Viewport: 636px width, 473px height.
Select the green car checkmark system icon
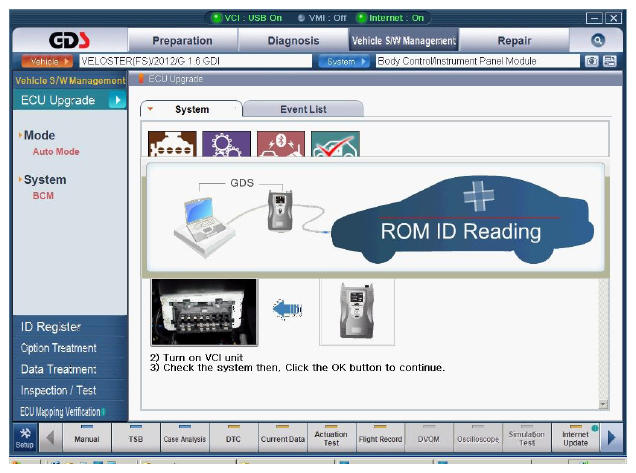point(335,144)
